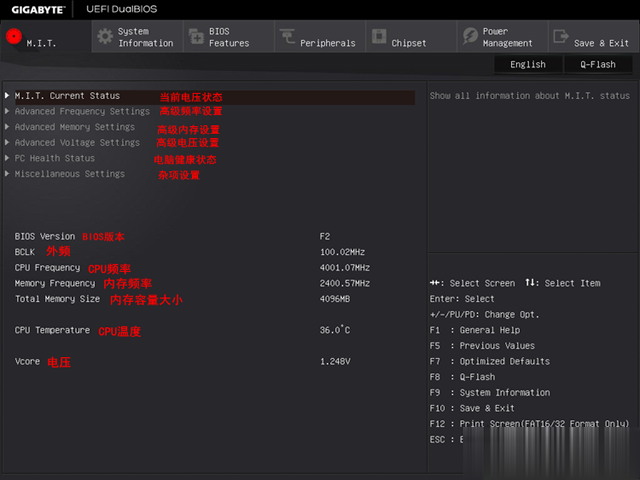Click the +/-/PU/PD Change Opt. hint
The width and height of the screenshot is (640, 480).
pyautogui.click(x=484, y=315)
